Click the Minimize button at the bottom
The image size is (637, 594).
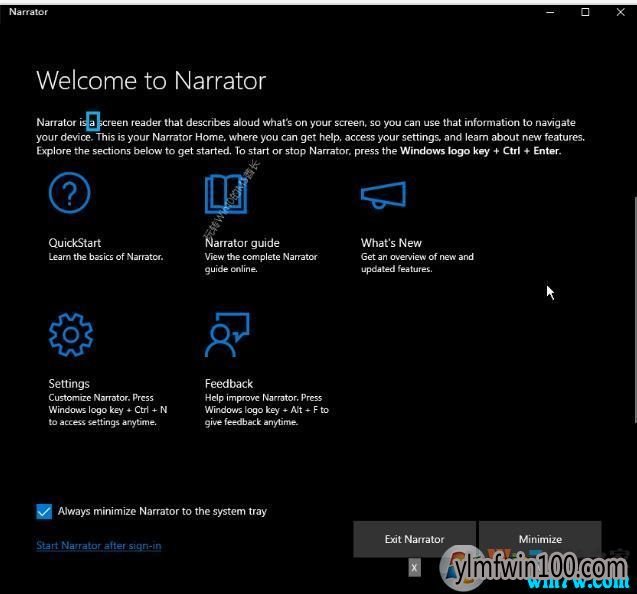pyautogui.click(x=540, y=539)
